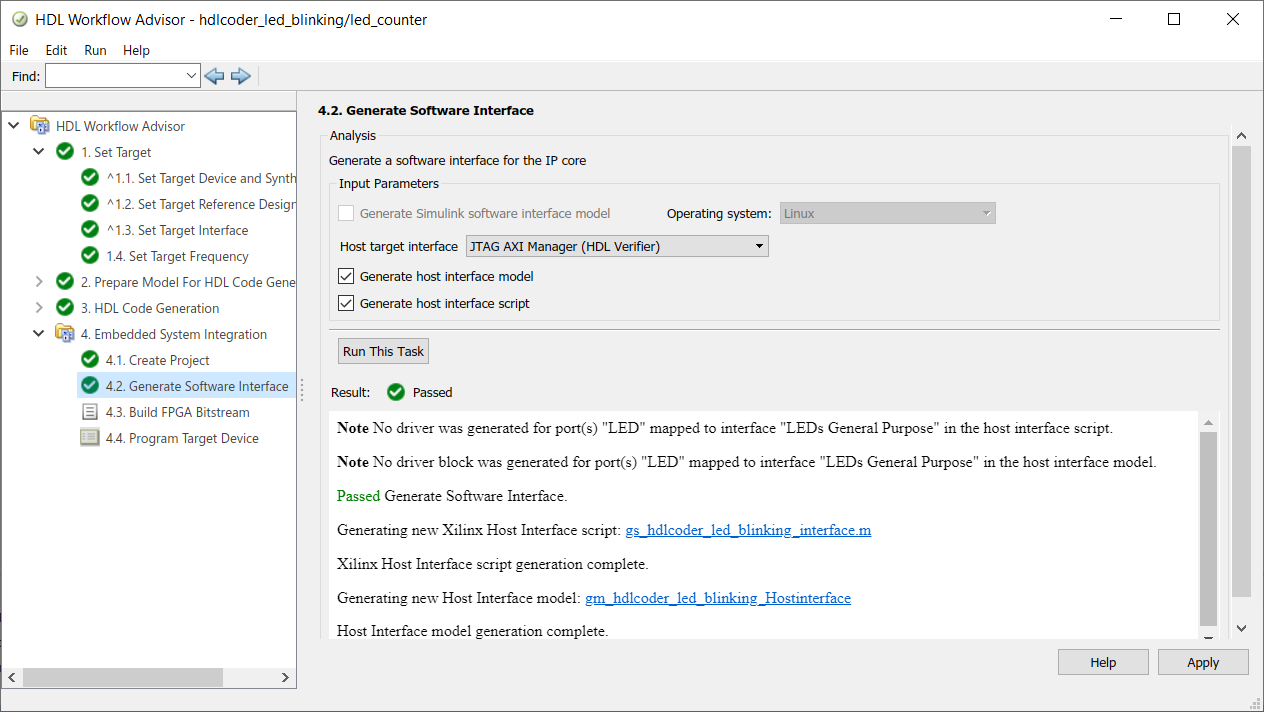
Task: Open the gs_hdlcoder_led_blinking_interface.m link
Action: (x=748, y=530)
